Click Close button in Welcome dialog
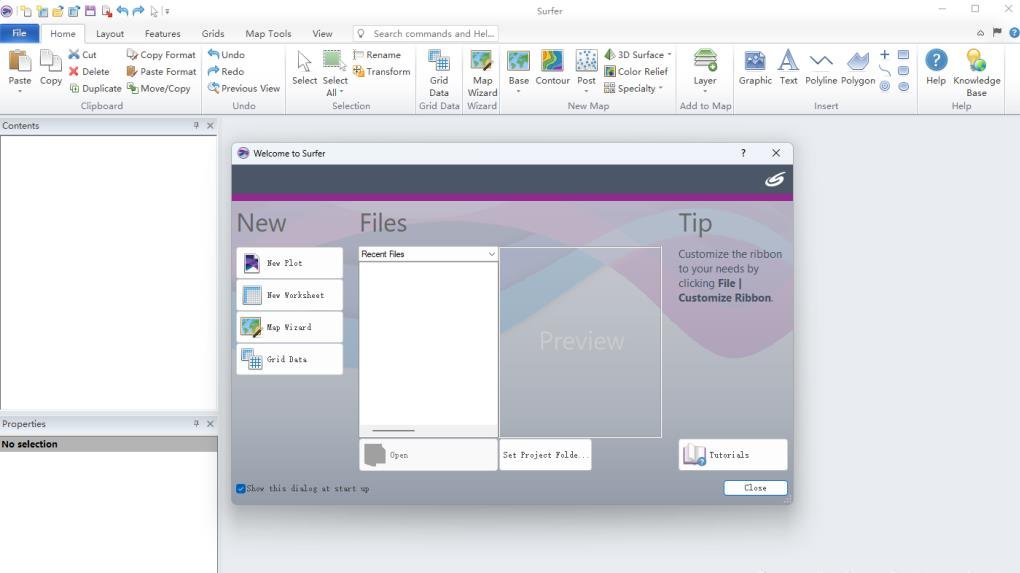1020x573 pixels. point(755,488)
